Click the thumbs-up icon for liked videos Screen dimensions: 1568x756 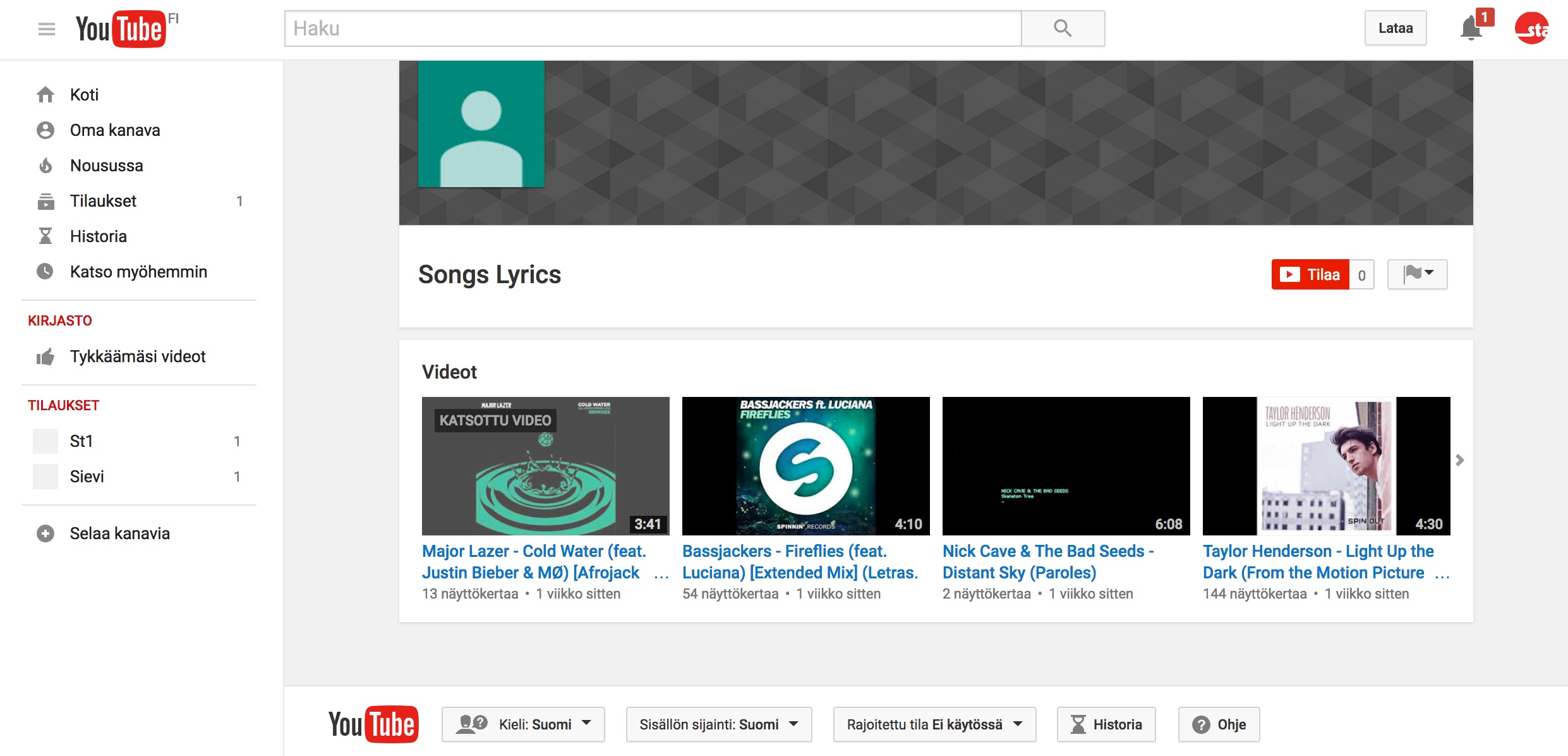tap(45, 357)
